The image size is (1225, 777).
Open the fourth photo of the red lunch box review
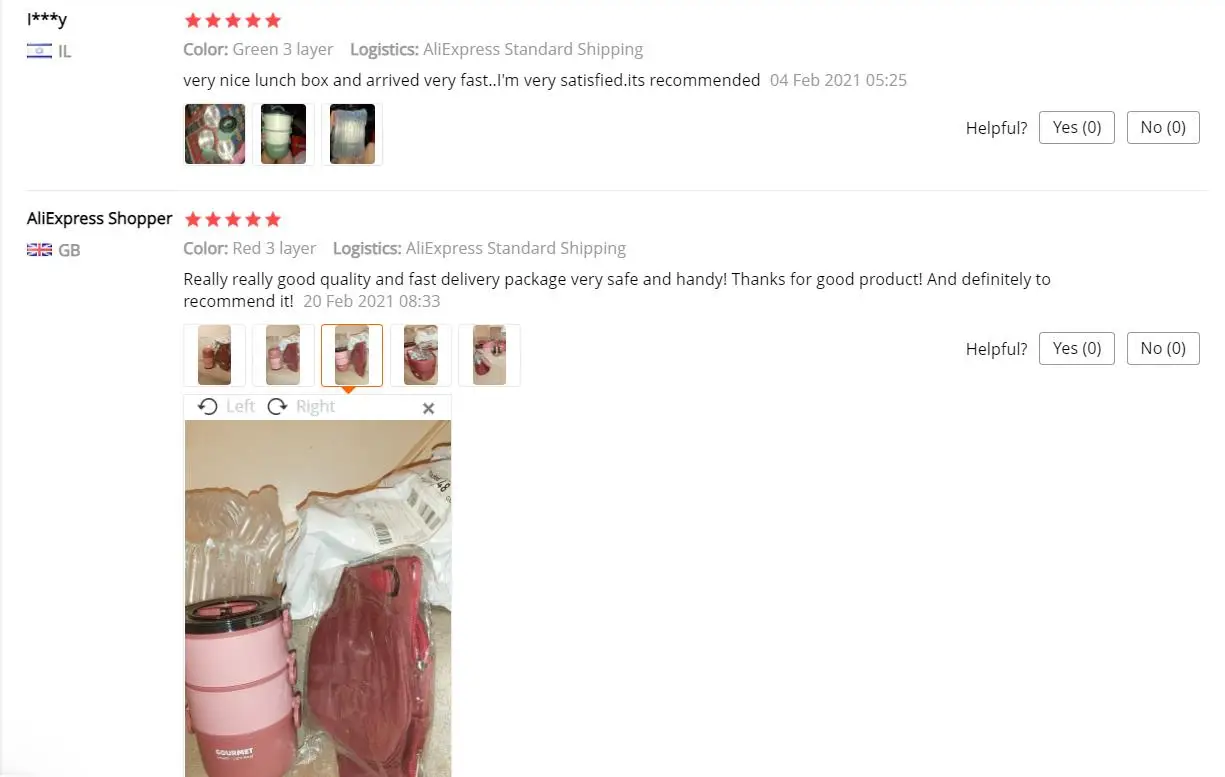pos(421,355)
